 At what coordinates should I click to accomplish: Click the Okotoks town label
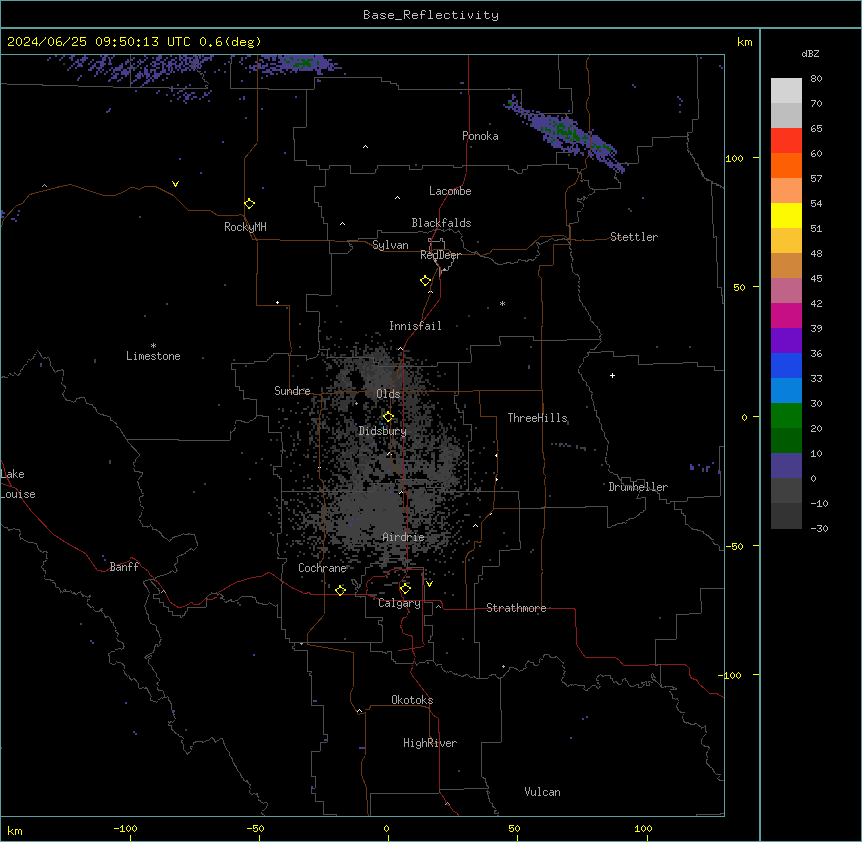click(412, 700)
